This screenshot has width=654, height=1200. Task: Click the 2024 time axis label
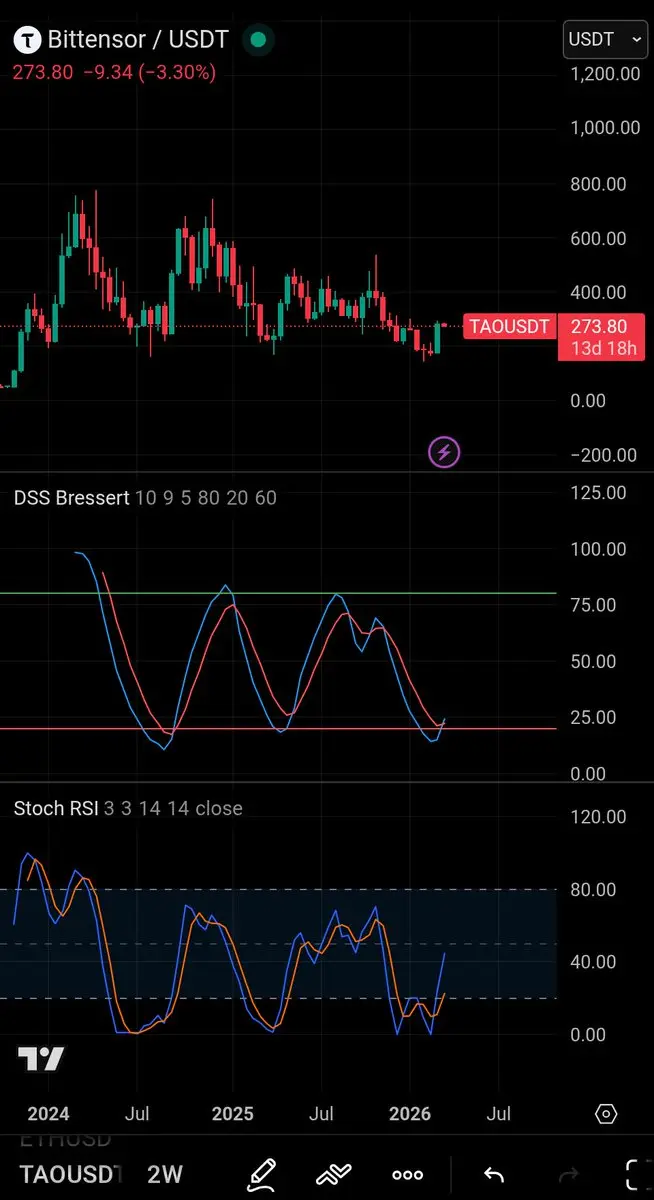click(48, 1114)
